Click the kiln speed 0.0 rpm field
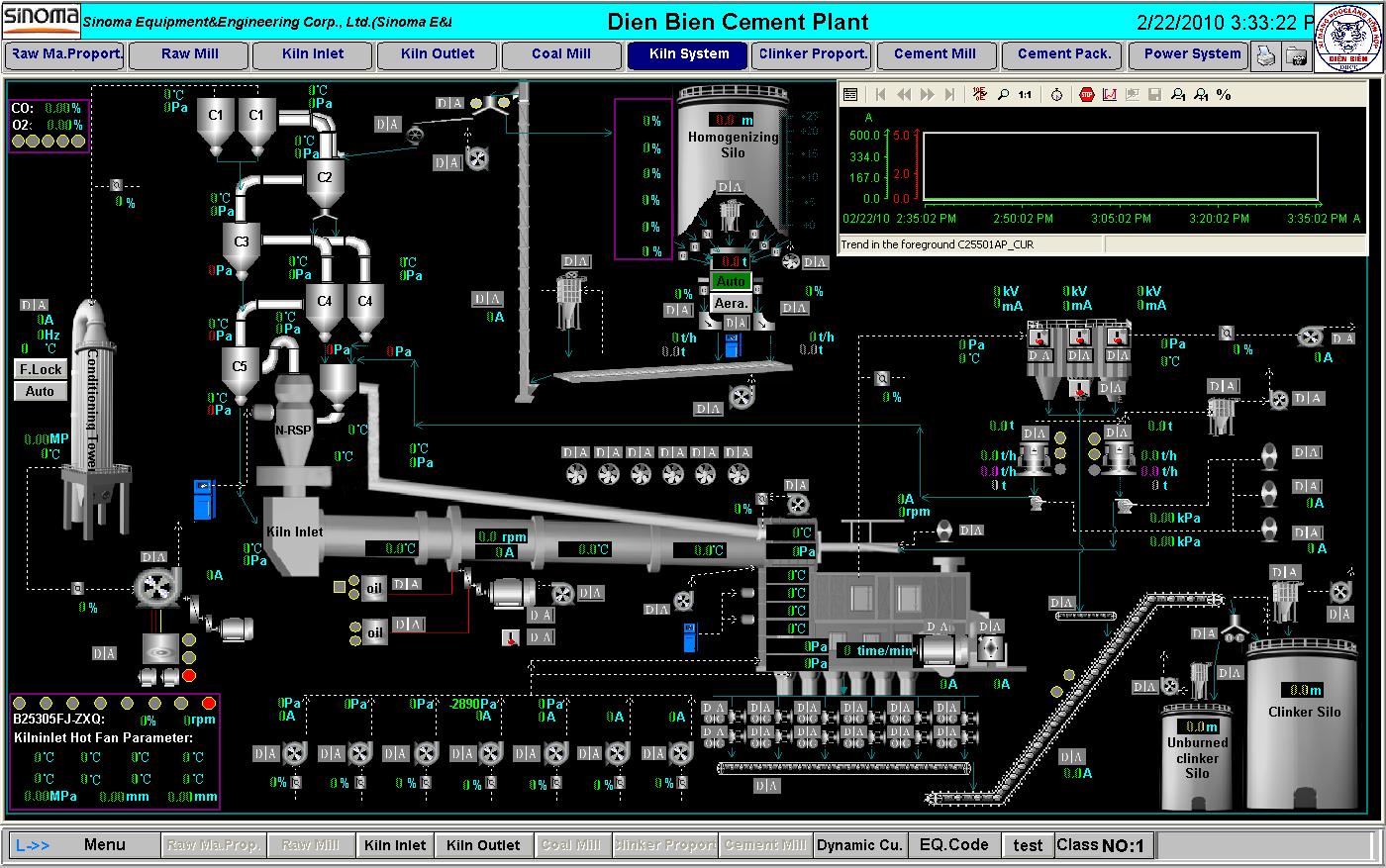Screen dimensions: 1386x868 (x=503, y=537)
